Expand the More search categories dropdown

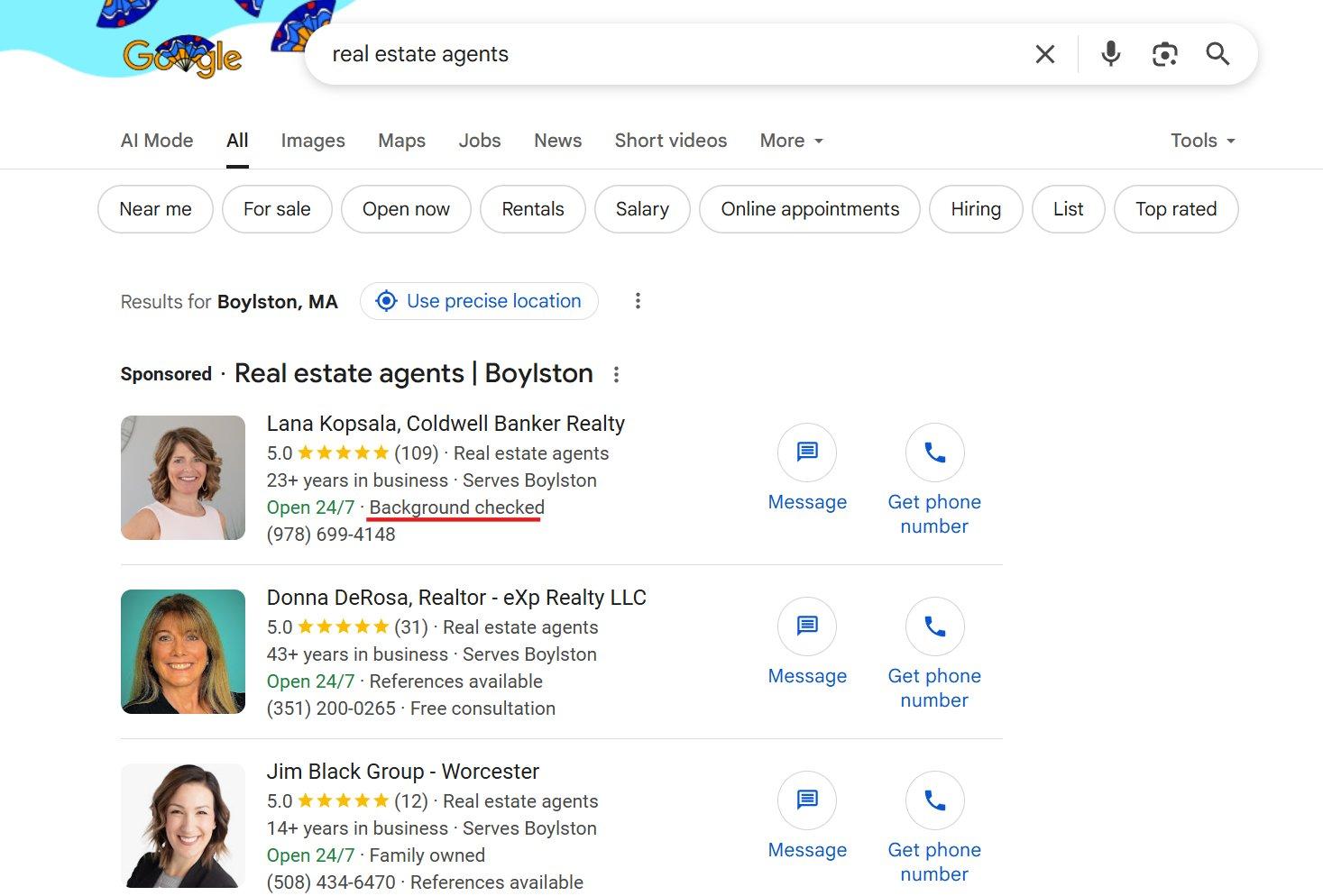tap(792, 141)
